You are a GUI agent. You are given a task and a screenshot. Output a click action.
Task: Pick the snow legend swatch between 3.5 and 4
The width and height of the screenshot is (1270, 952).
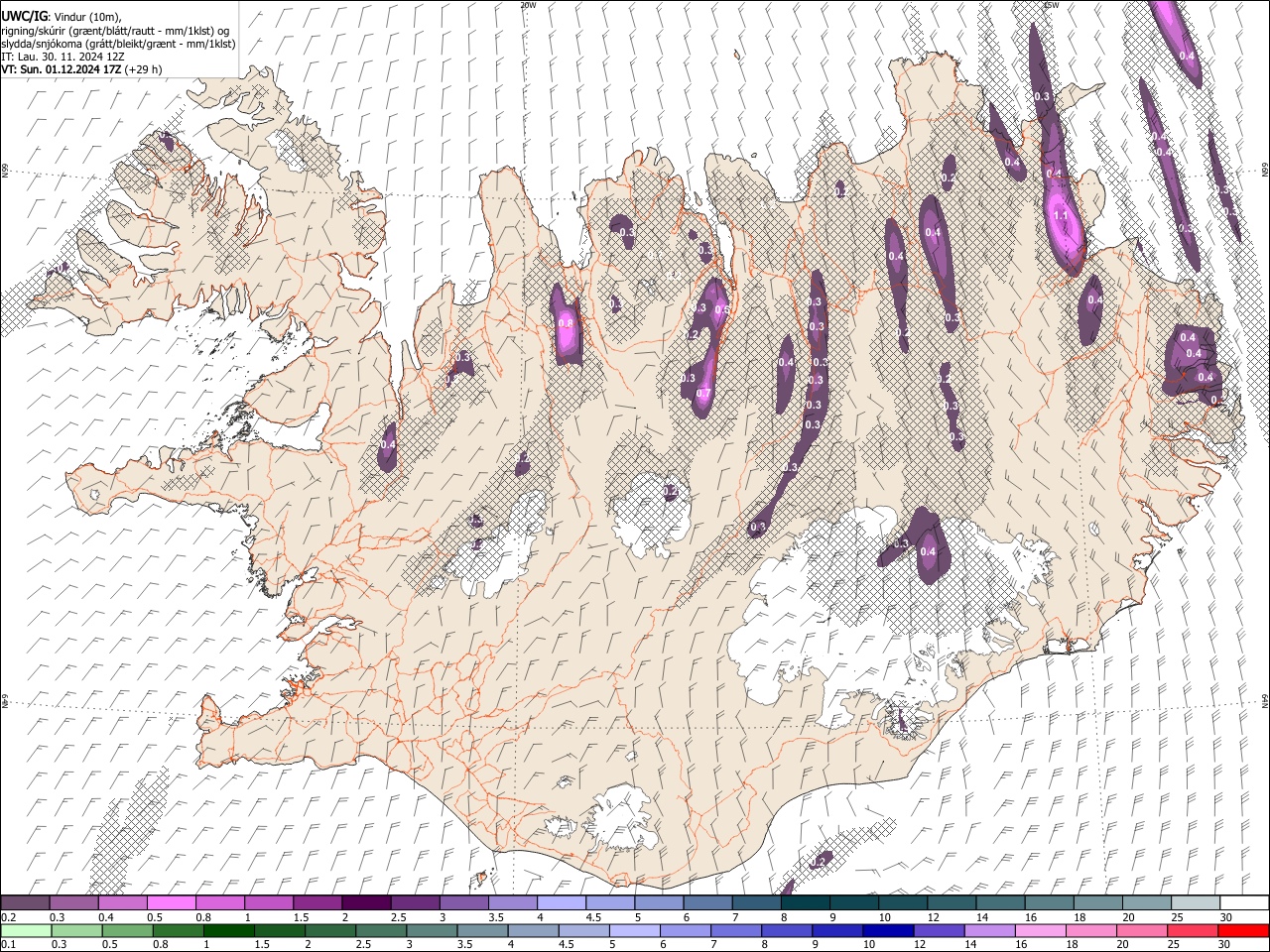(x=512, y=902)
